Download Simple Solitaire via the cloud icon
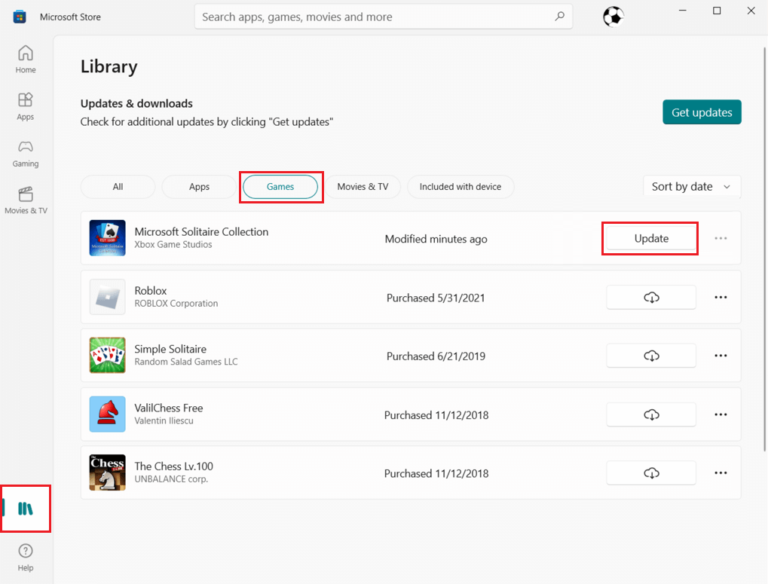 coord(651,356)
